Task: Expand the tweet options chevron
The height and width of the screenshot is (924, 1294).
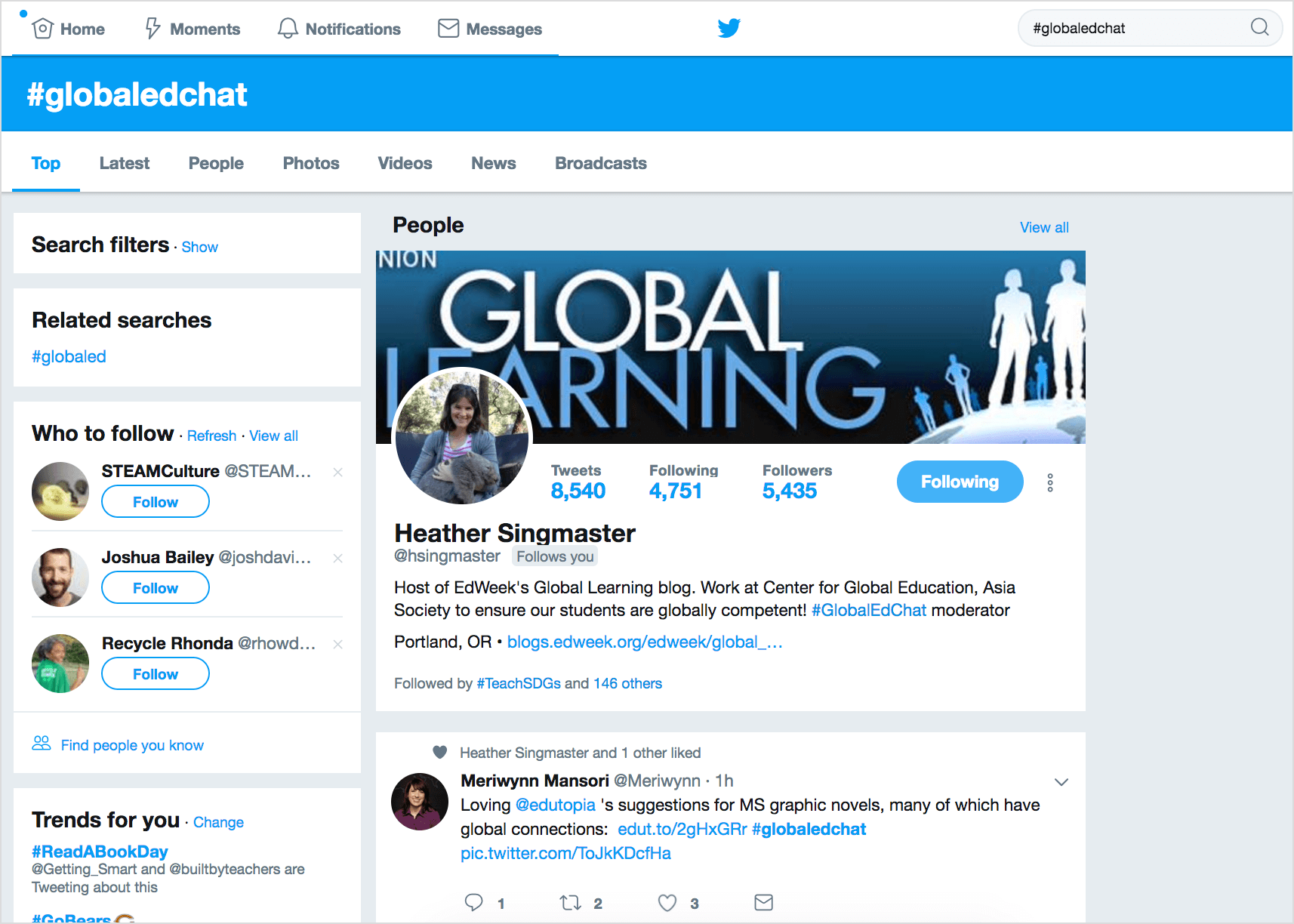Action: pyautogui.click(x=1061, y=782)
